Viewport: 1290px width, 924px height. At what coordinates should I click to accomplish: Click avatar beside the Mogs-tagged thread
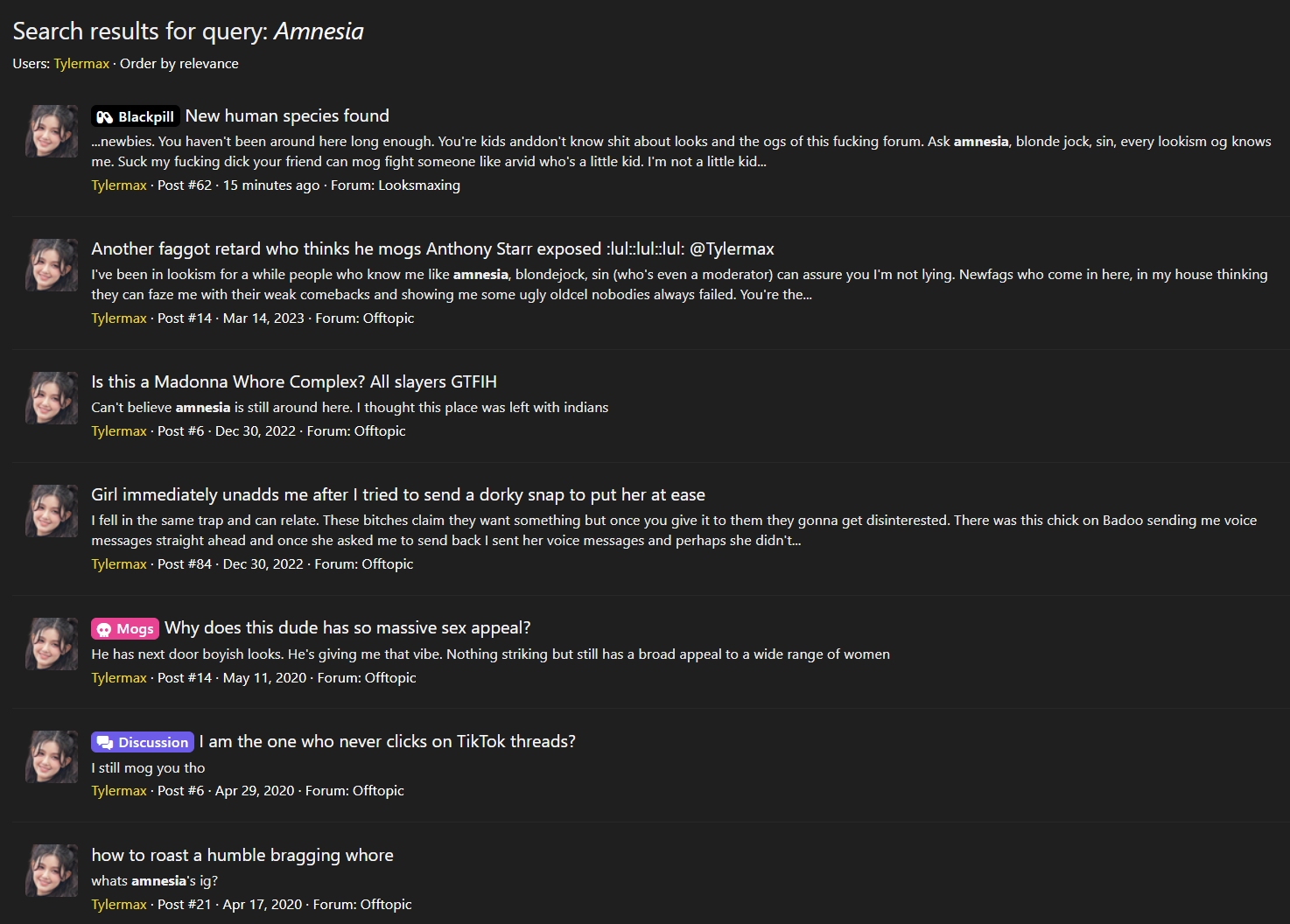tap(52, 644)
